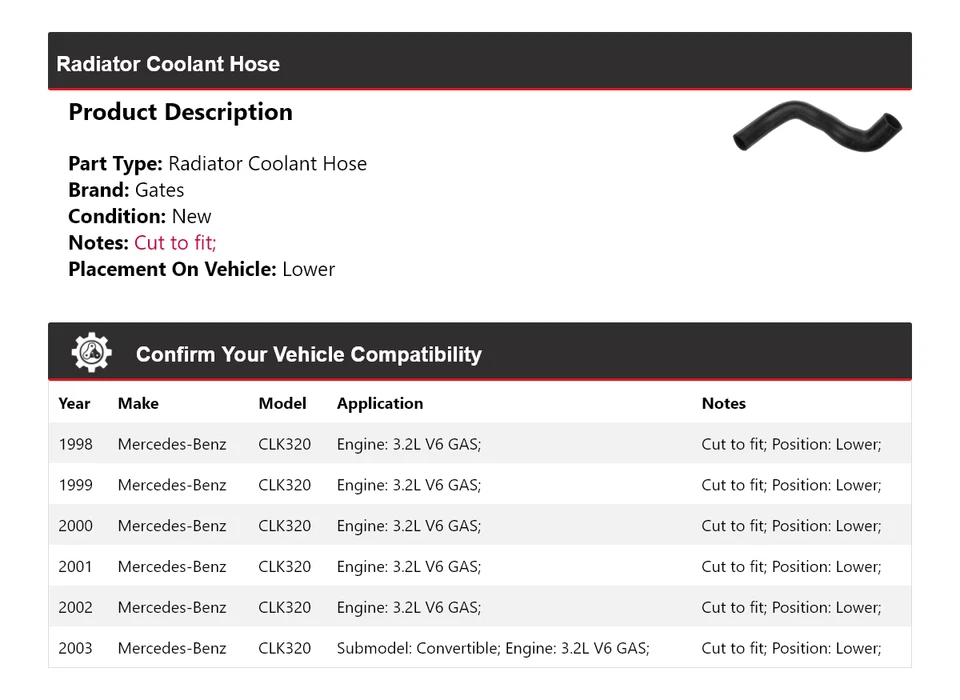This screenshot has height=700, width=960.
Task: Click the Brand: Gates text
Action: point(126,190)
